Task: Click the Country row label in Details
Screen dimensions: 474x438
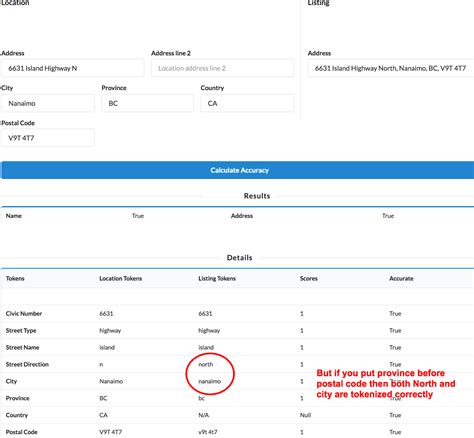Action: coord(17,415)
